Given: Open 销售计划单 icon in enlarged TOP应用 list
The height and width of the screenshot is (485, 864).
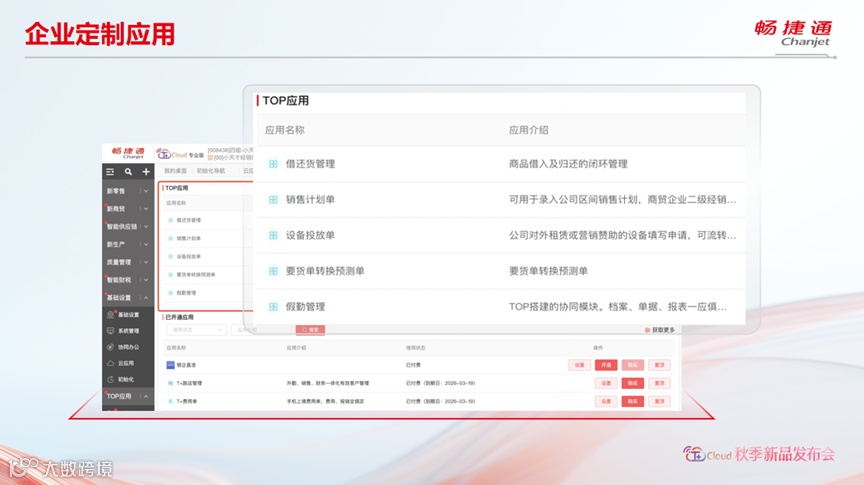Looking at the screenshot, I should [x=273, y=200].
